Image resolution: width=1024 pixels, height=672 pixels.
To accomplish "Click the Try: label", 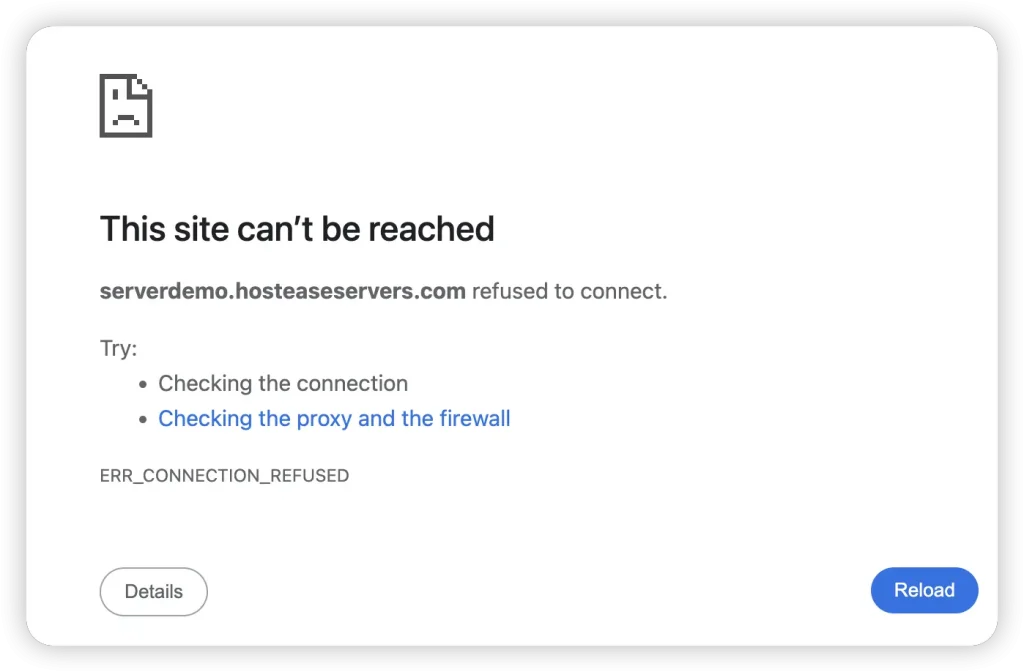I will (x=118, y=347).
